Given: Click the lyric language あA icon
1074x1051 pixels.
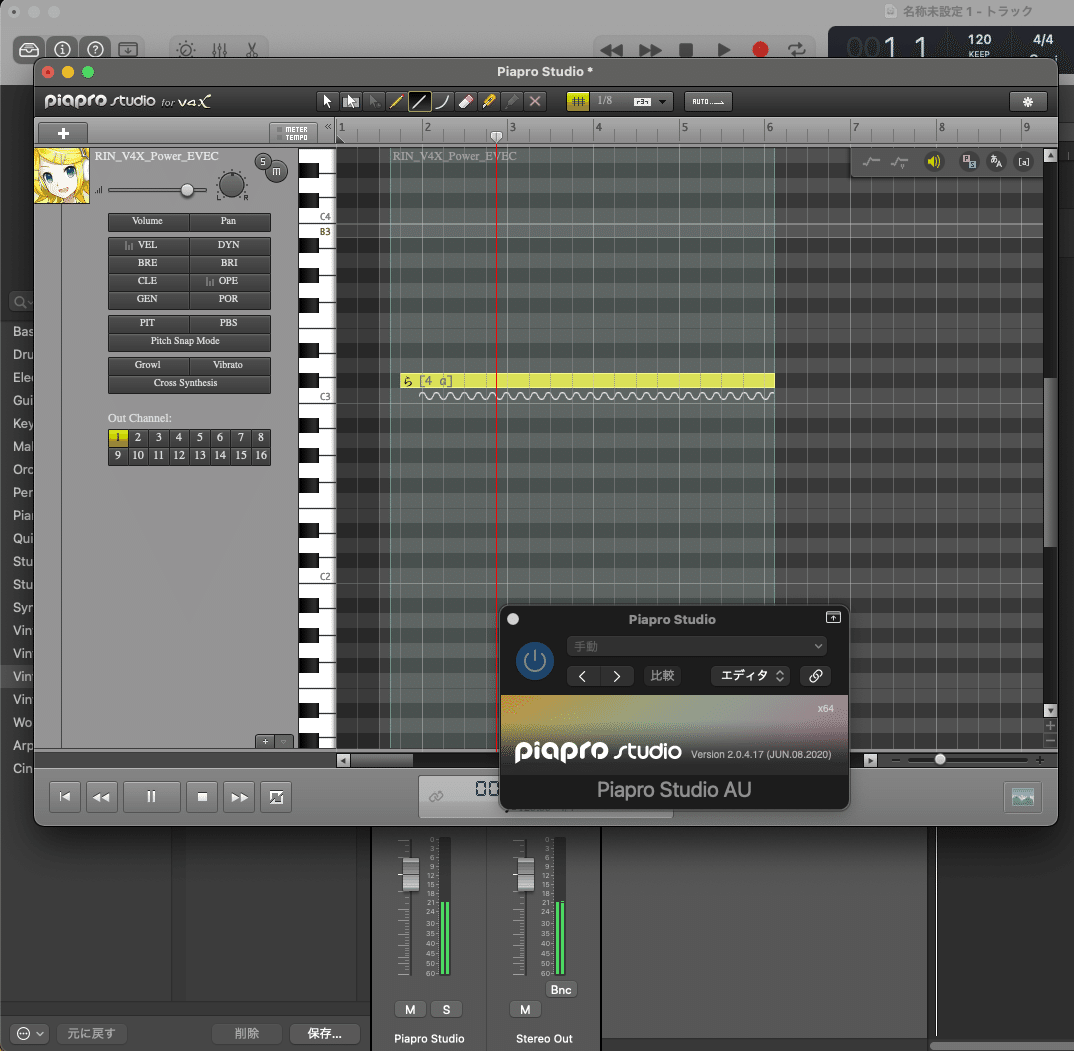Looking at the screenshot, I should tap(996, 162).
